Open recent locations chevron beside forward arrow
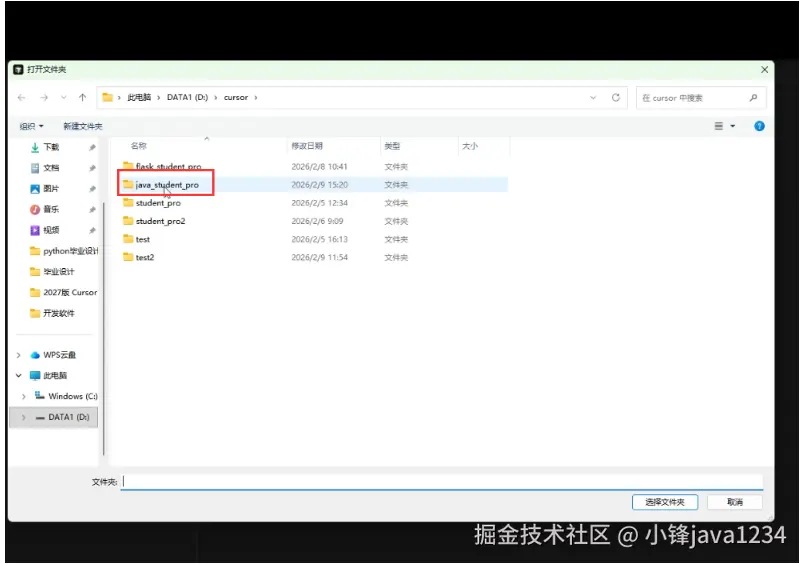The image size is (804, 566). pyautogui.click(x=64, y=97)
